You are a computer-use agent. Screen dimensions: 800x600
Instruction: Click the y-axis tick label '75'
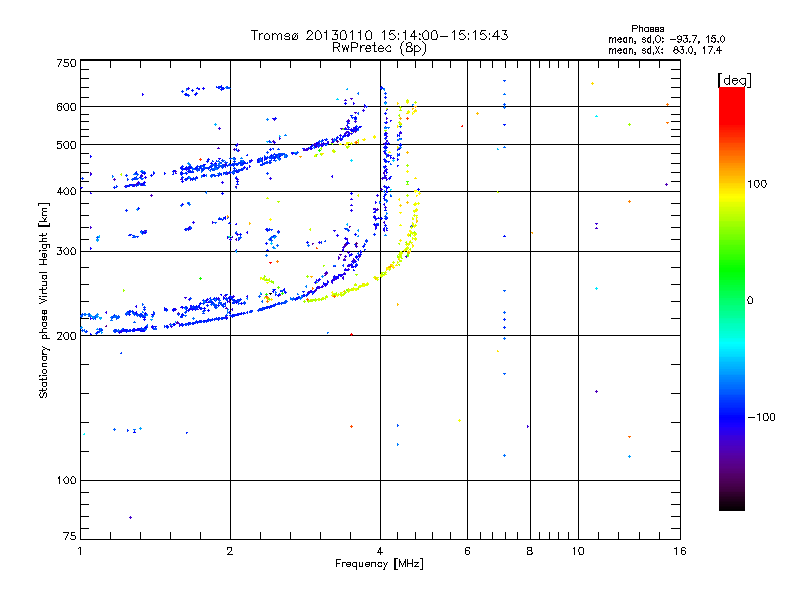click(x=70, y=536)
